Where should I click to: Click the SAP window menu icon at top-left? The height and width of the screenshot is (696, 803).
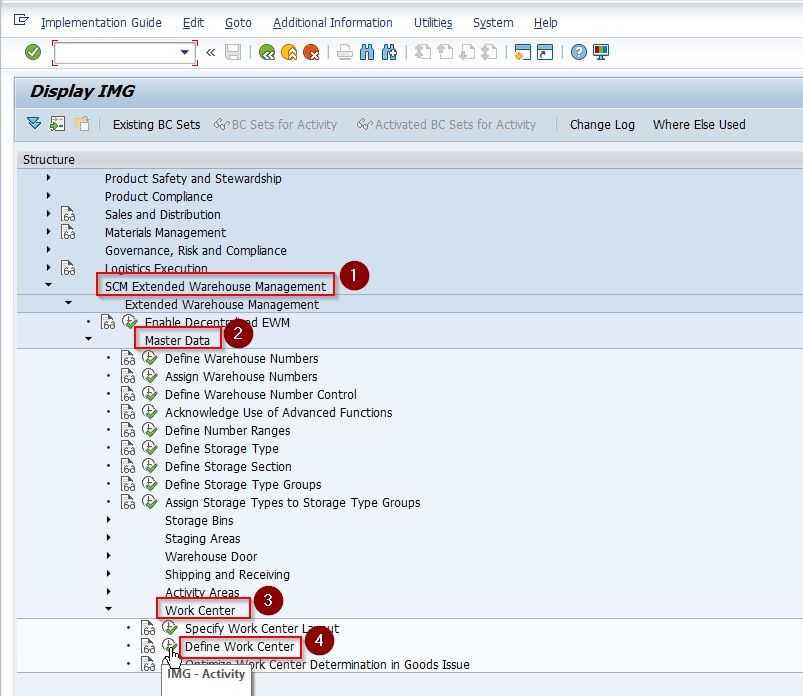21,20
